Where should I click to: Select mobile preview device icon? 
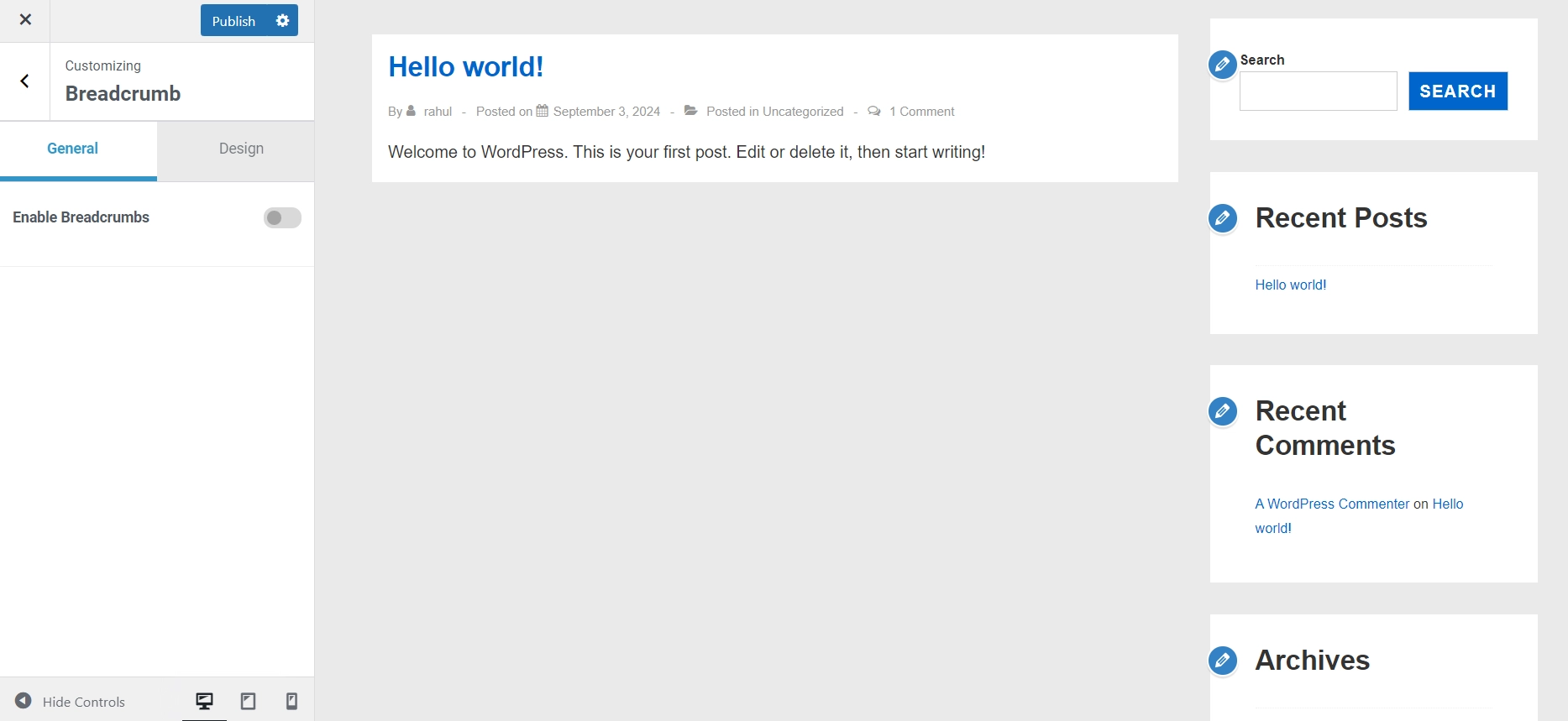[x=291, y=701]
